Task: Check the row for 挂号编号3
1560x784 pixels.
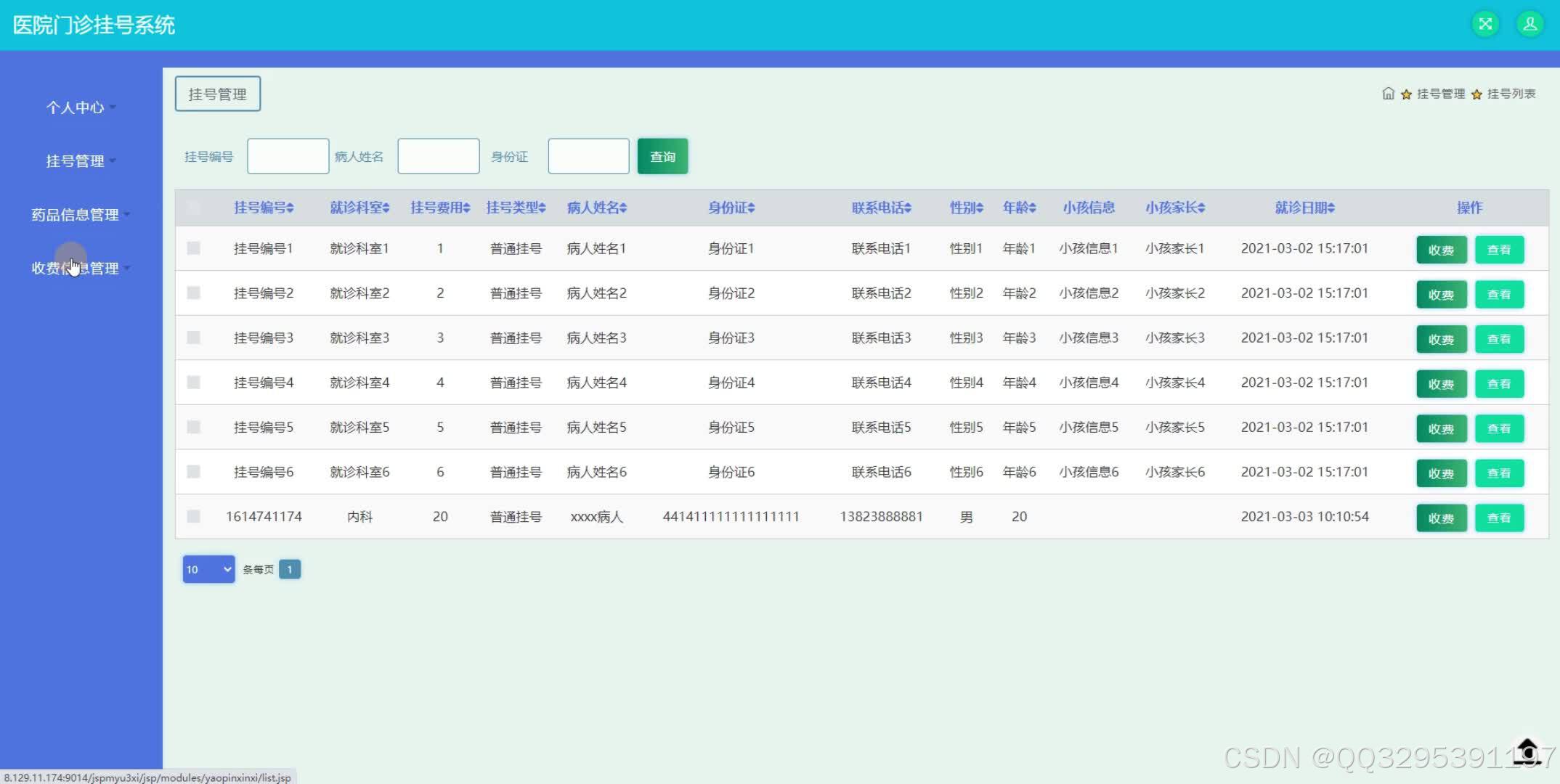Action: (x=193, y=338)
